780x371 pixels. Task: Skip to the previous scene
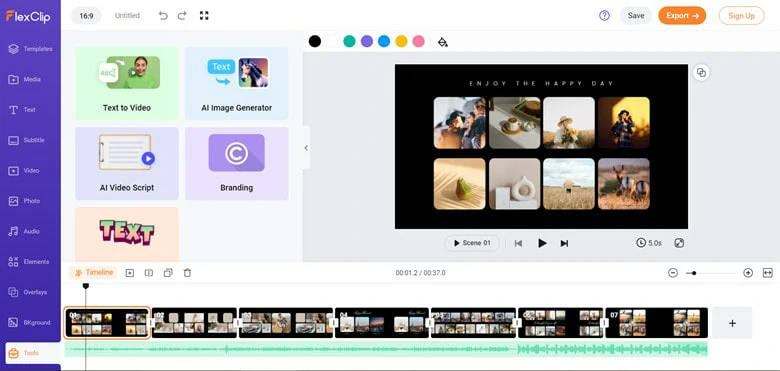point(518,243)
